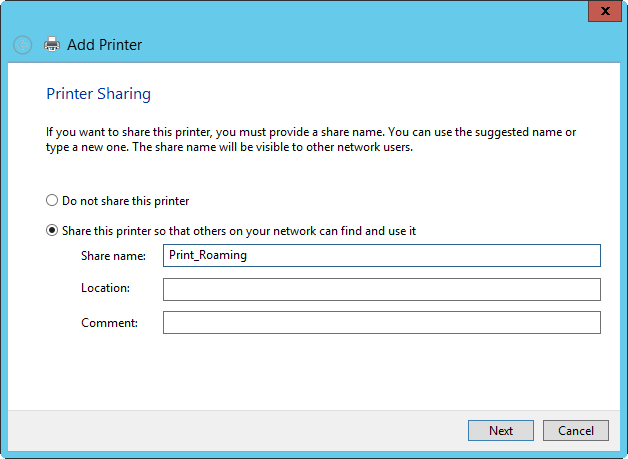The width and height of the screenshot is (628, 459).
Task: Click into the Location text field
Action: tap(381, 289)
